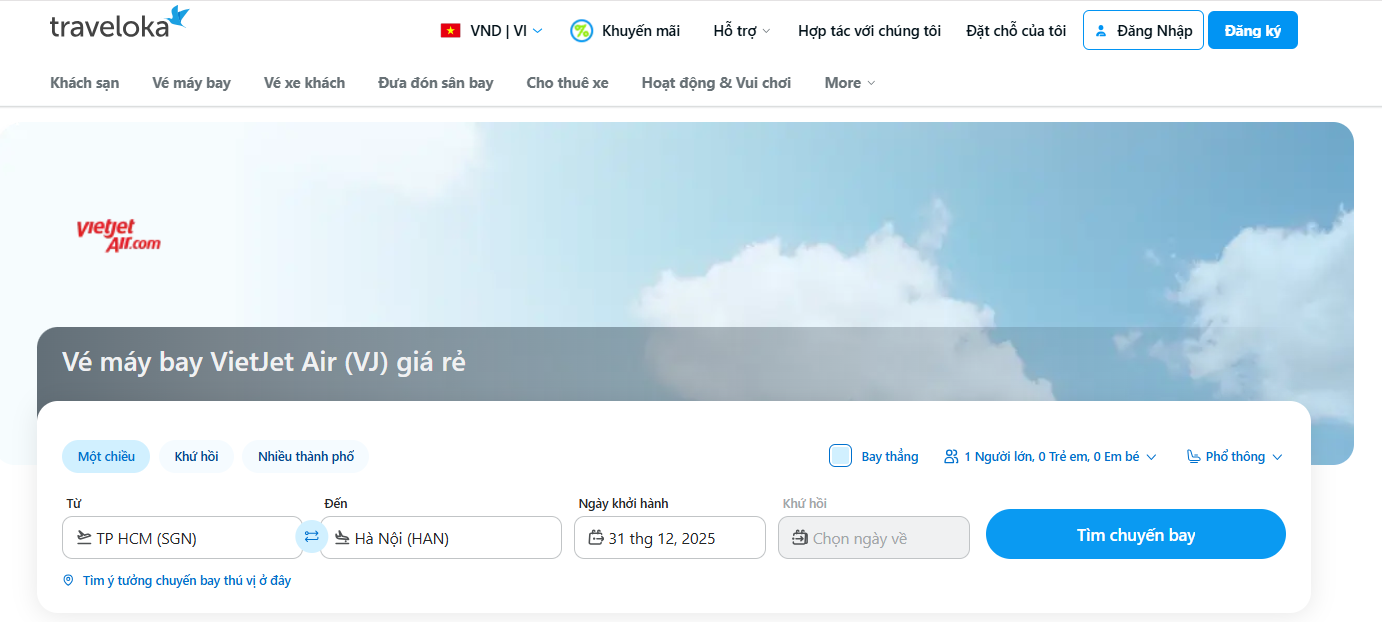Click the Vietnam flag icon
Image resolution: width=1382 pixels, height=622 pixels.
click(x=450, y=31)
